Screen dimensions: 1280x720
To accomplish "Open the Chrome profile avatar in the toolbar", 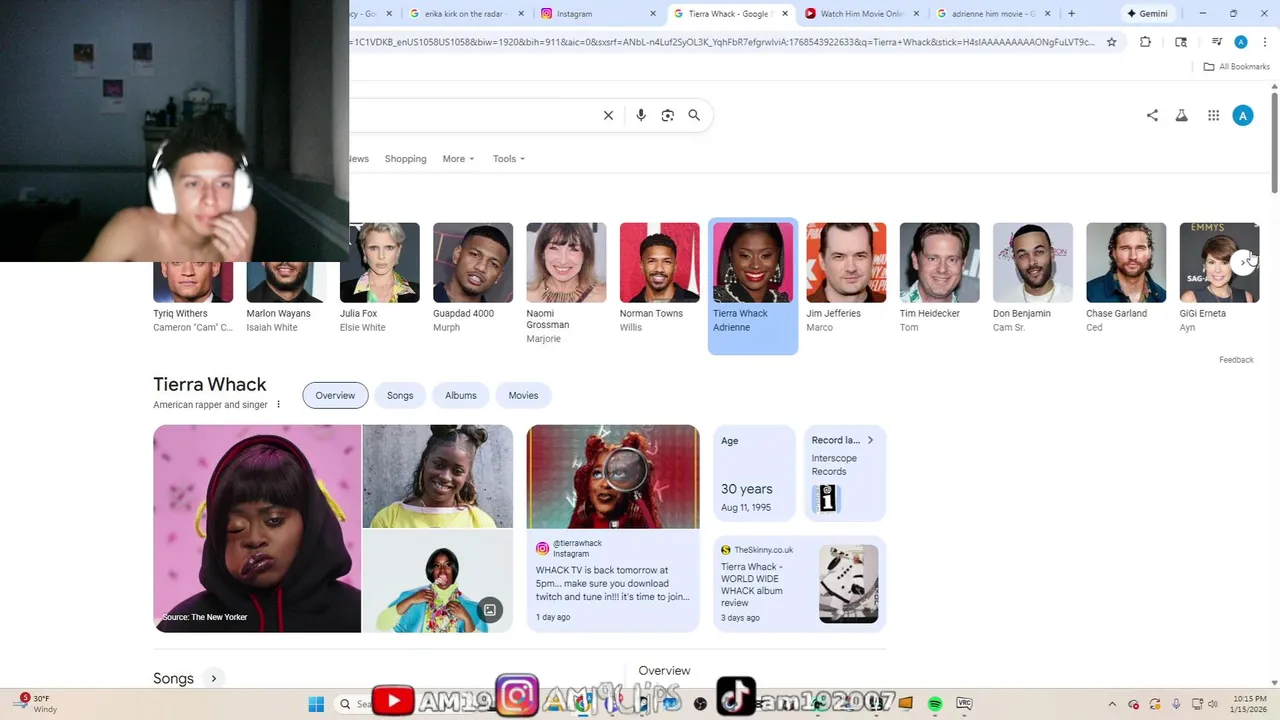I will 1241,42.
